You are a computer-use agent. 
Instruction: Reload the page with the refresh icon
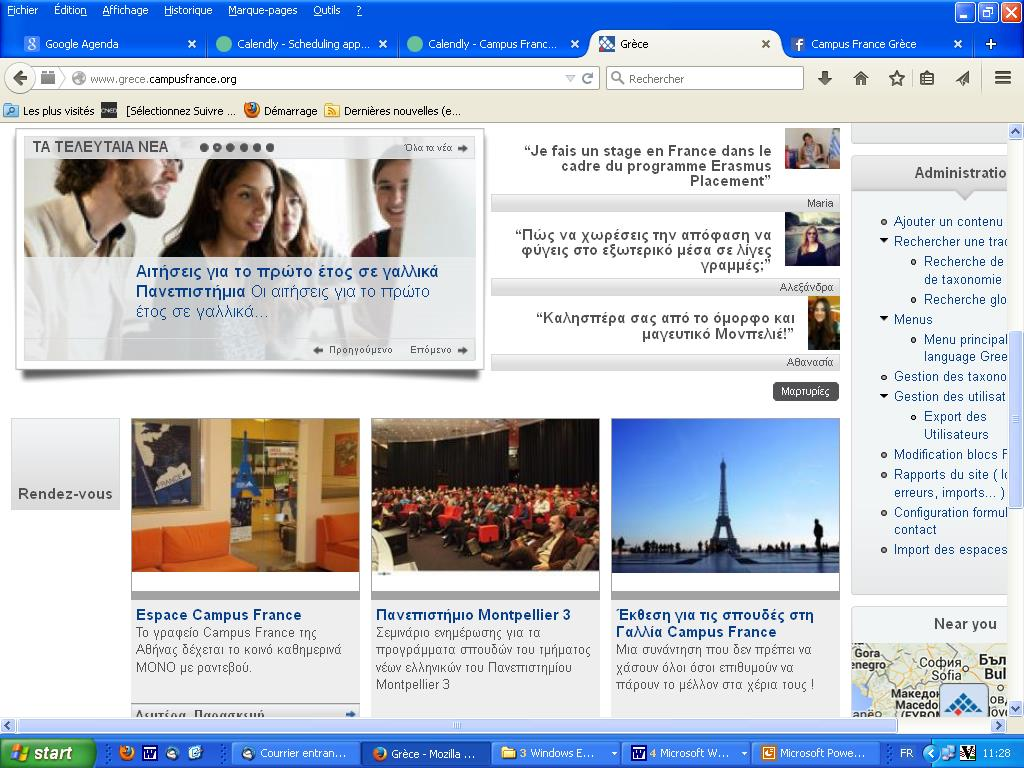point(587,78)
